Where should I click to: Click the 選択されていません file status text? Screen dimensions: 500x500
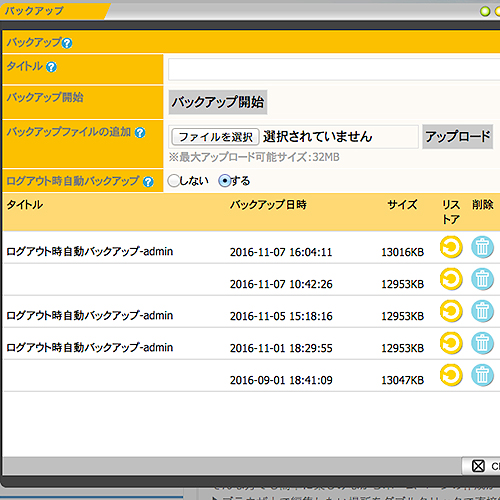tap(317, 137)
